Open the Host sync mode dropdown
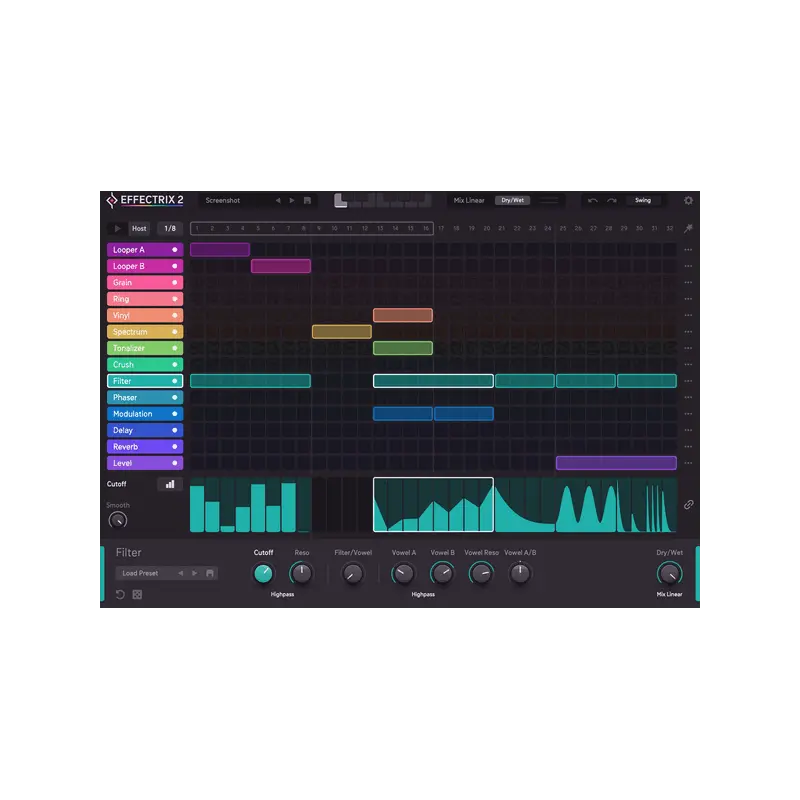Screen dimensions: 800x800 tap(139, 229)
